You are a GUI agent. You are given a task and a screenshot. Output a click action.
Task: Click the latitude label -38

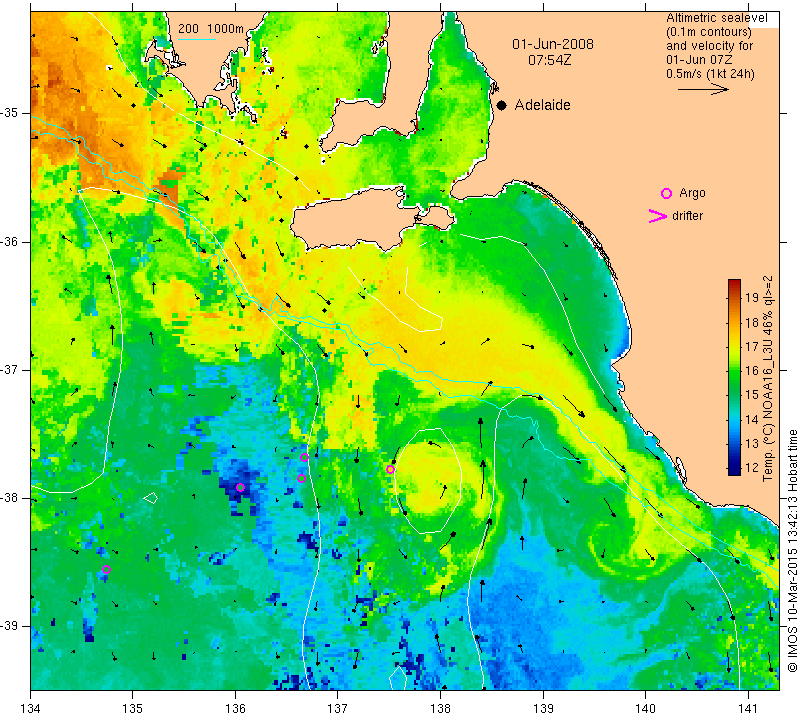click(x=10, y=498)
